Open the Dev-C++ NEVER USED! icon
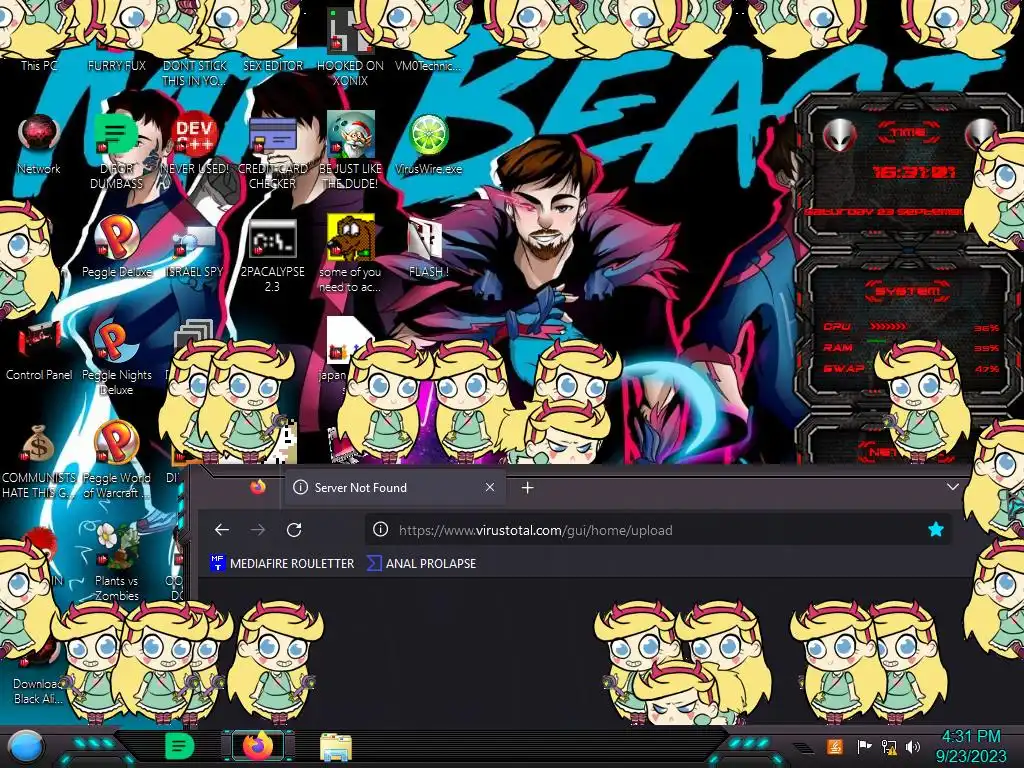Screen dimensions: 1024x768 pos(195,144)
